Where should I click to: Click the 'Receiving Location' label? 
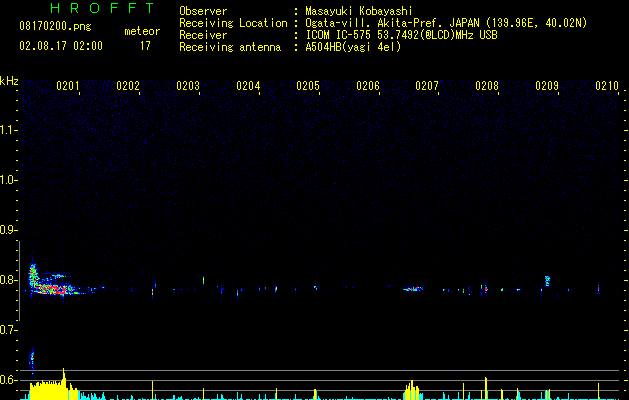(233, 23)
